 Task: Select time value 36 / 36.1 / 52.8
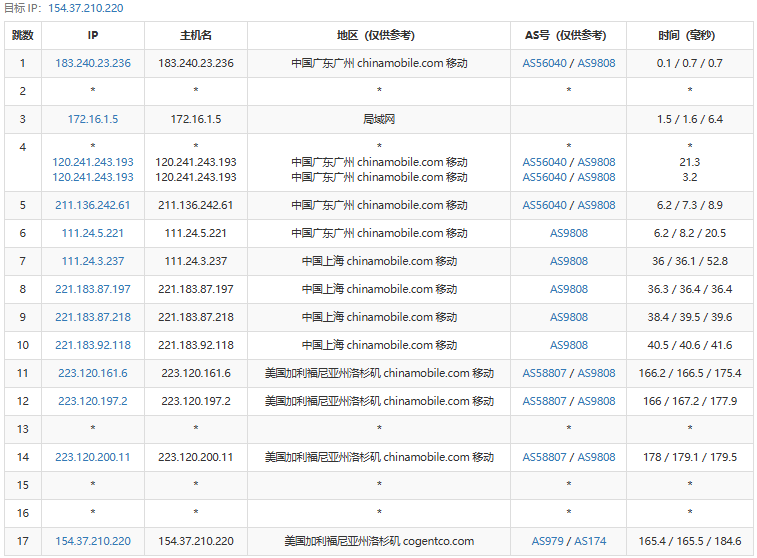[x=689, y=261]
